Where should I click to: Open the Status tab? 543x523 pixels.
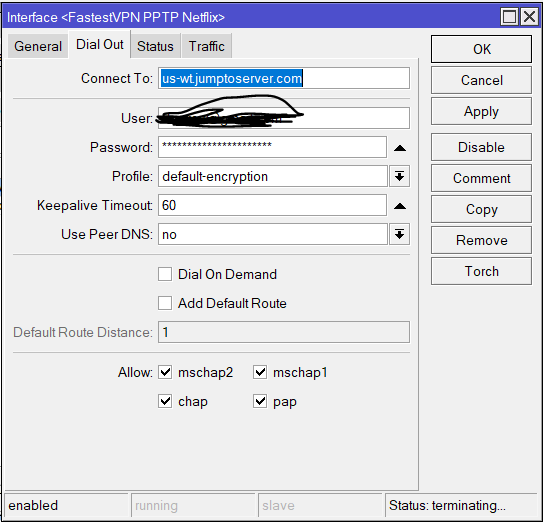[x=155, y=46]
